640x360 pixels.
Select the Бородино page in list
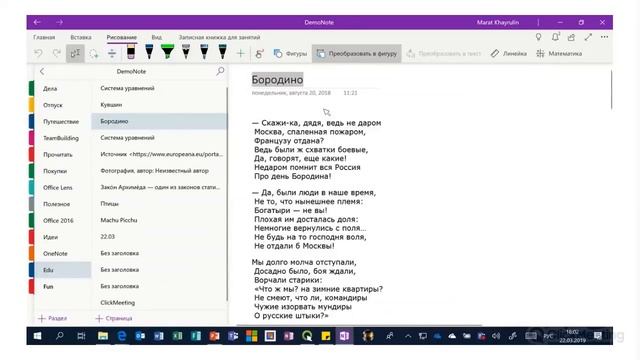point(159,121)
